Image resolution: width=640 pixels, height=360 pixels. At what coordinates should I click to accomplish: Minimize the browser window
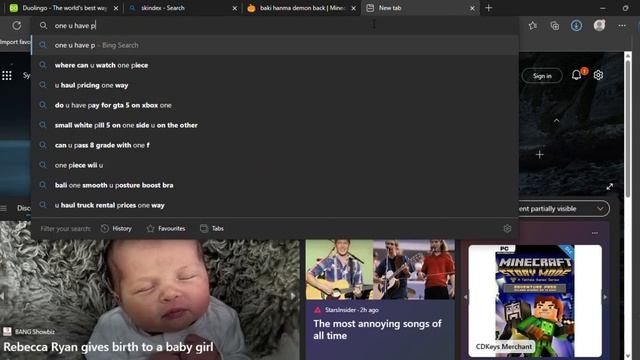tap(603, 8)
